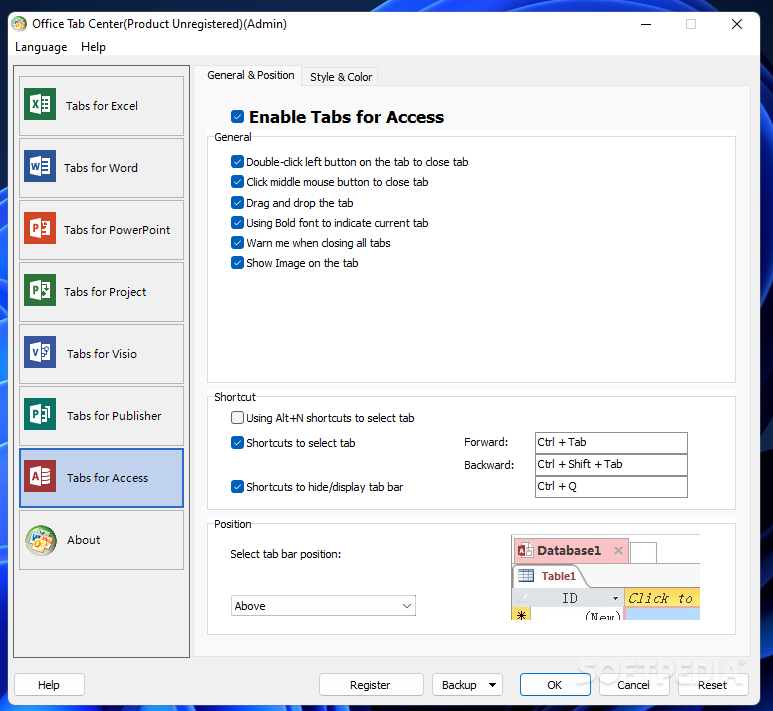Select Tabs for Publisher label
The image size is (773, 711).
tap(114, 416)
